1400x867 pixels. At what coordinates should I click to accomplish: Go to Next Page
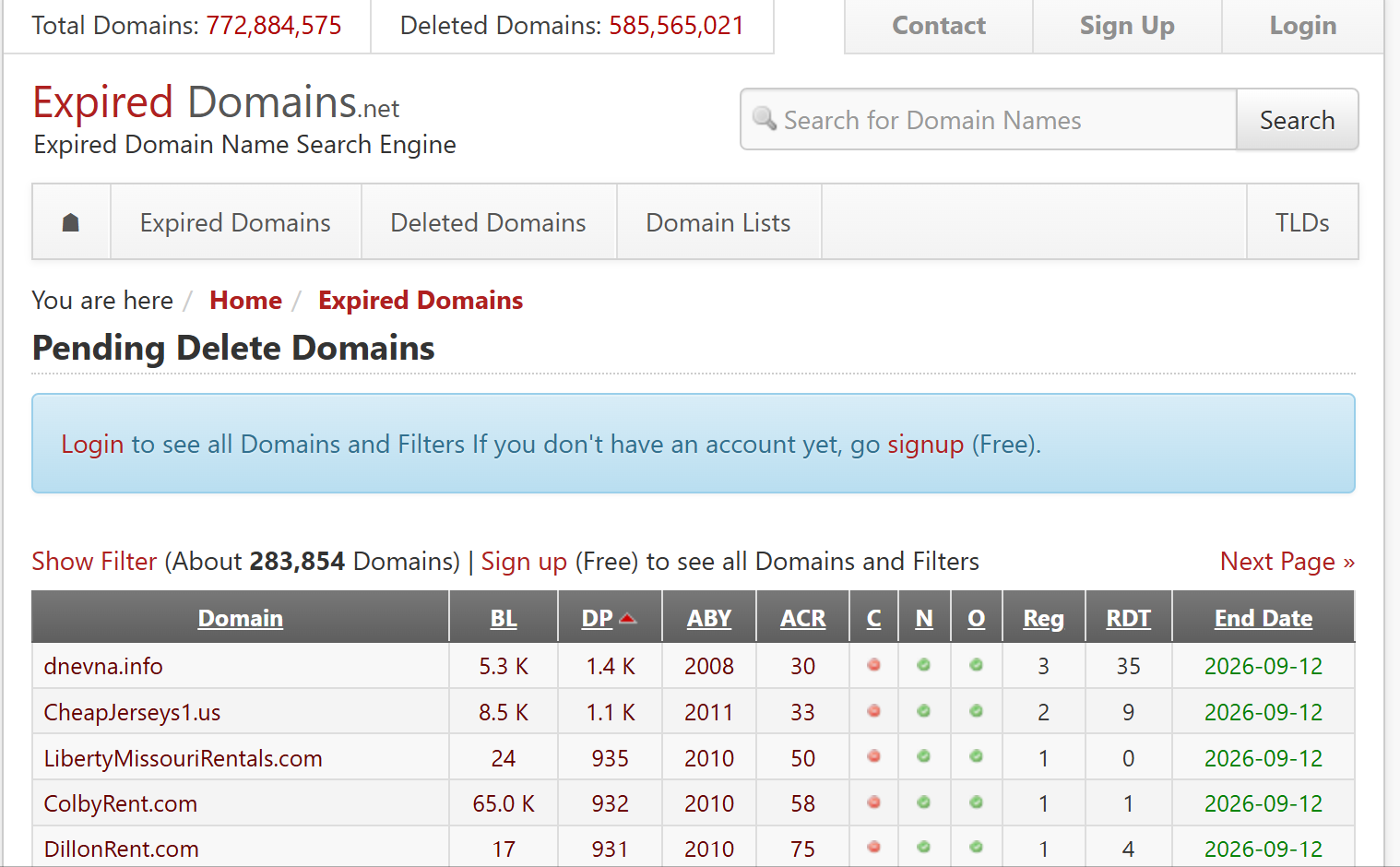[1287, 562]
